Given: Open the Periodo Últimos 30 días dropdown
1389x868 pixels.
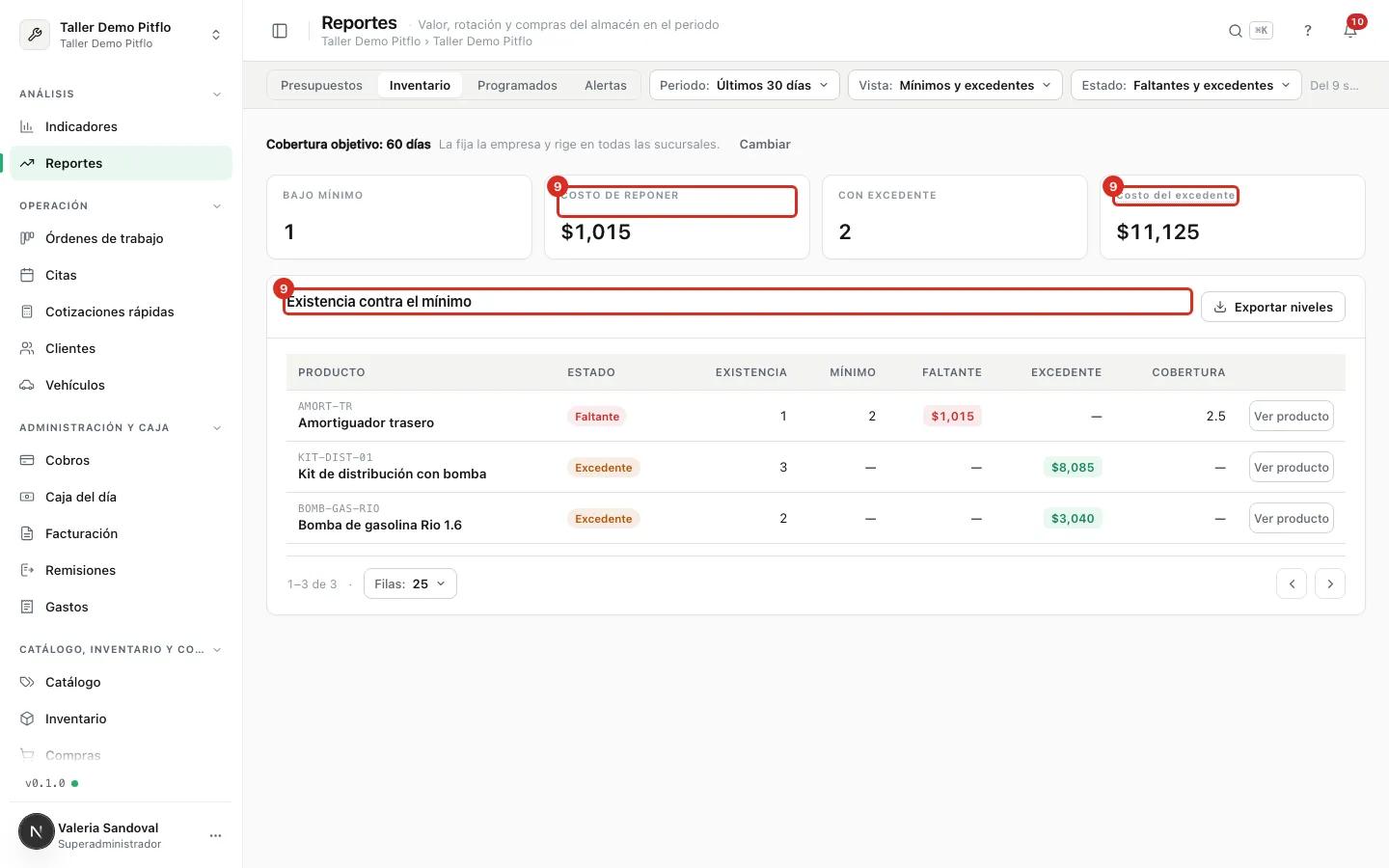Looking at the screenshot, I should click(744, 85).
